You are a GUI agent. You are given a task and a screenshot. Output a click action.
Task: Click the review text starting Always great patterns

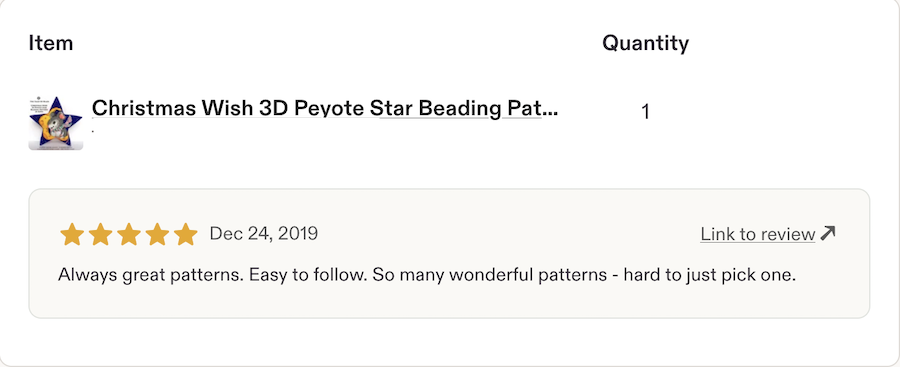tap(426, 275)
